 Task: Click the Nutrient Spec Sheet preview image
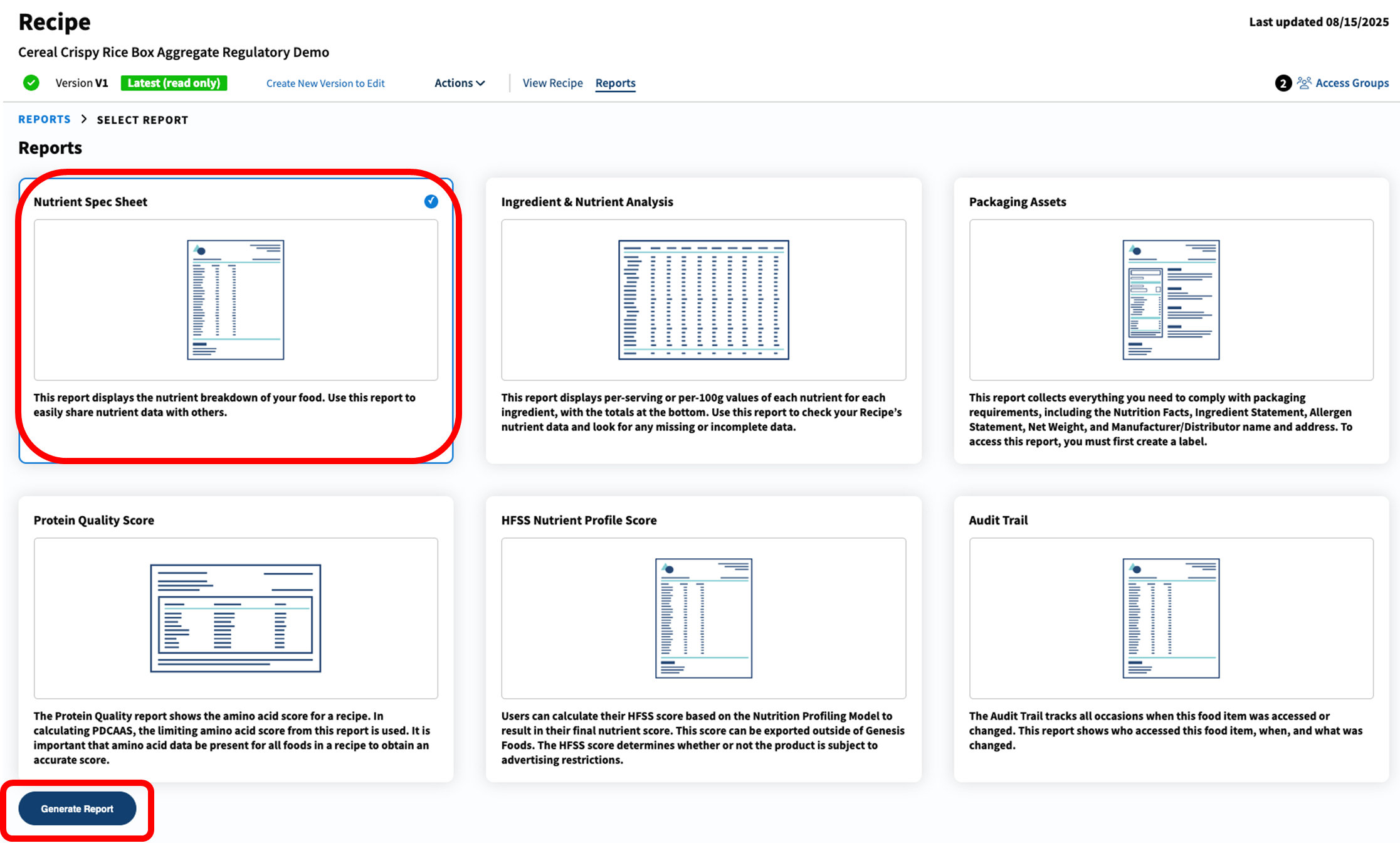coord(235,299)
